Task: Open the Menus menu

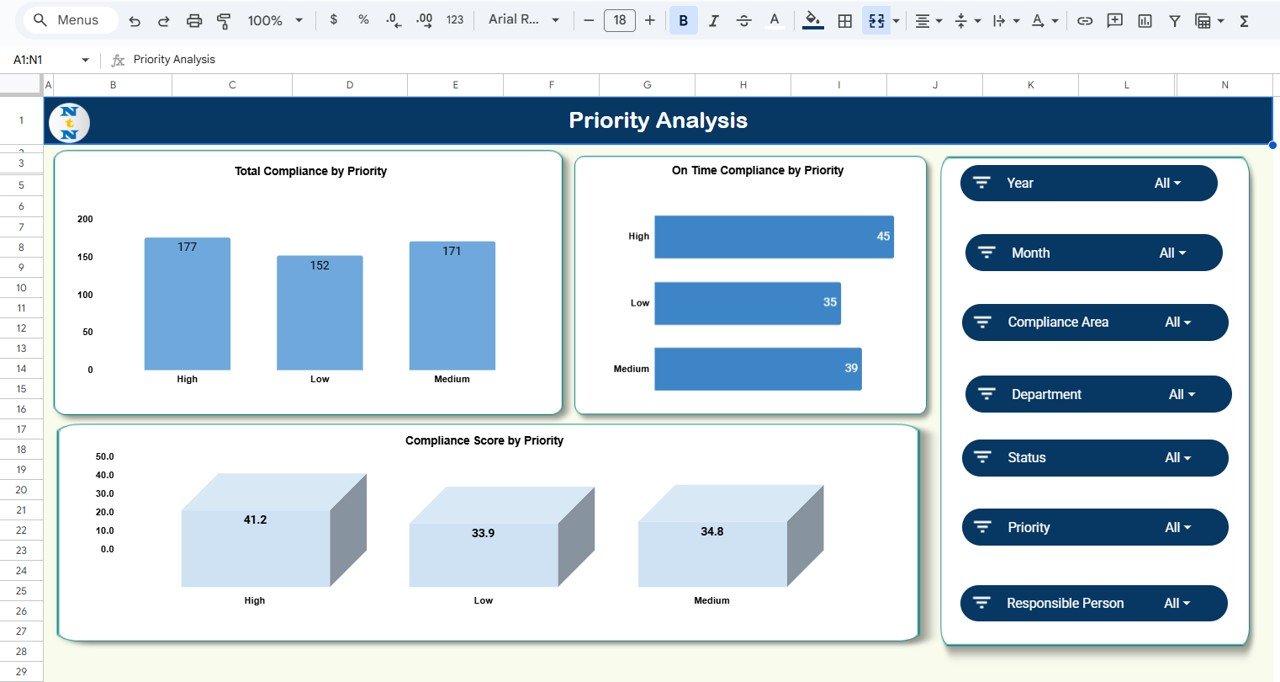Action: pyautogui.click(x=68, y=19)
